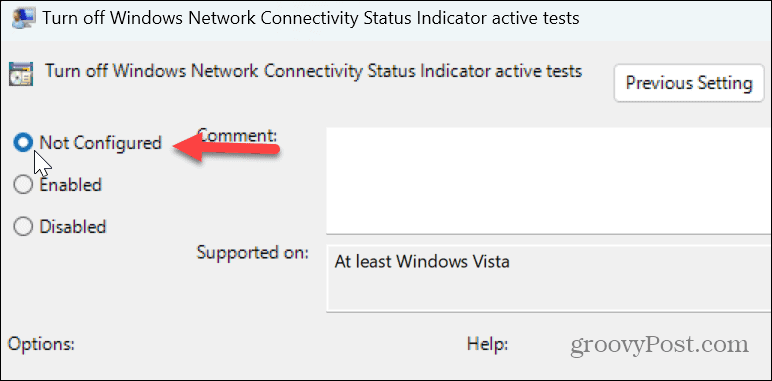Click the policy setting icon beside the heading

21,74
